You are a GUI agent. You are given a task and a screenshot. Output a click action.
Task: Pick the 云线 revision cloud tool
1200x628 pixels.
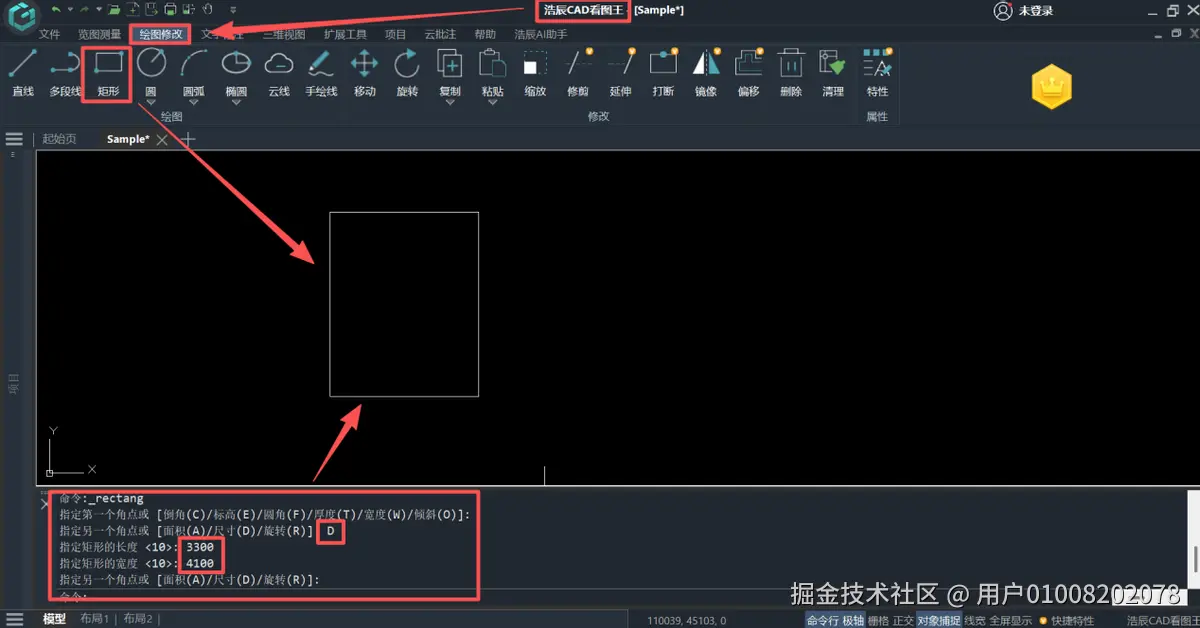279,72
